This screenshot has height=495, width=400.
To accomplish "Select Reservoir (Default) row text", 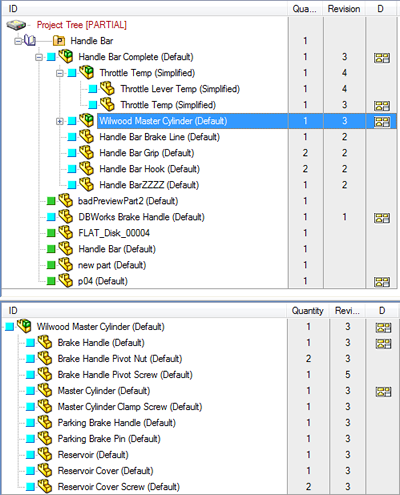I will [93, 454].
